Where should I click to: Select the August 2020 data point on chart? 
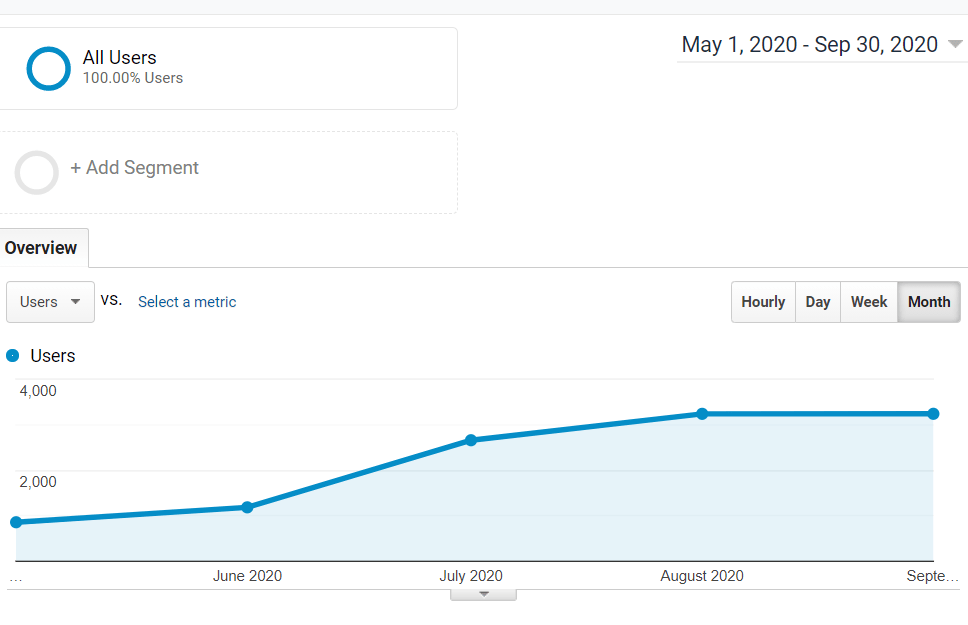pos(703,412)
